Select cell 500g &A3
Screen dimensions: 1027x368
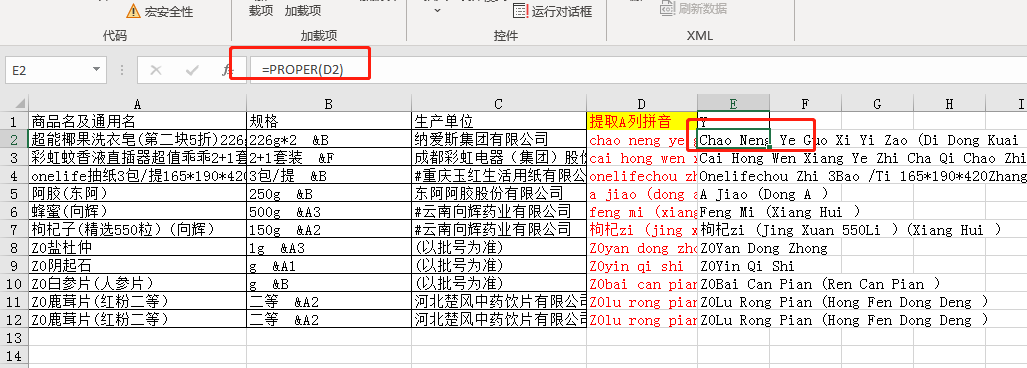point(329,212)
